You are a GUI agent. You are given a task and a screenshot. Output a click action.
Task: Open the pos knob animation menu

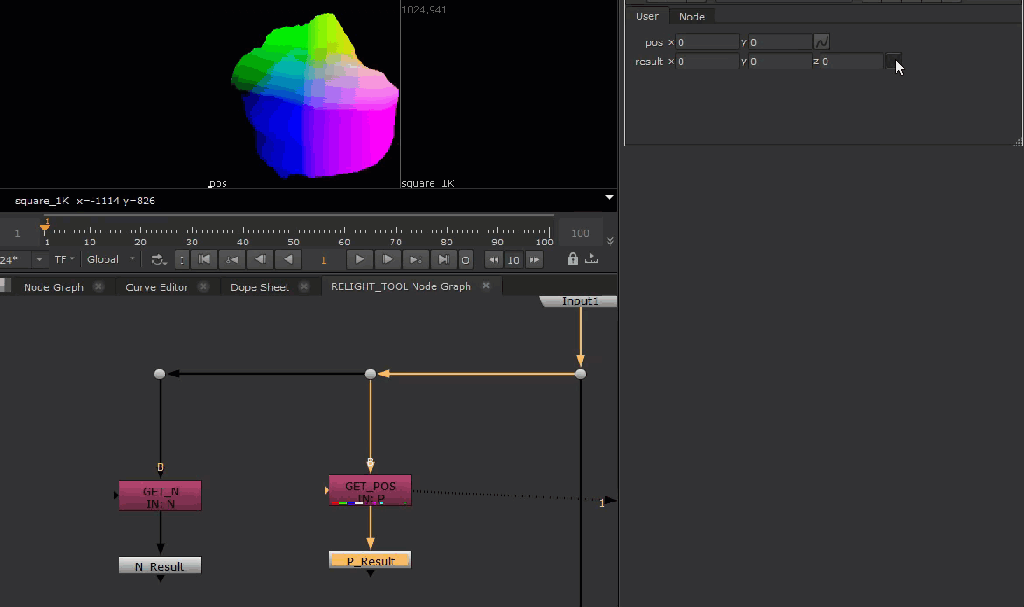(821, 42)
